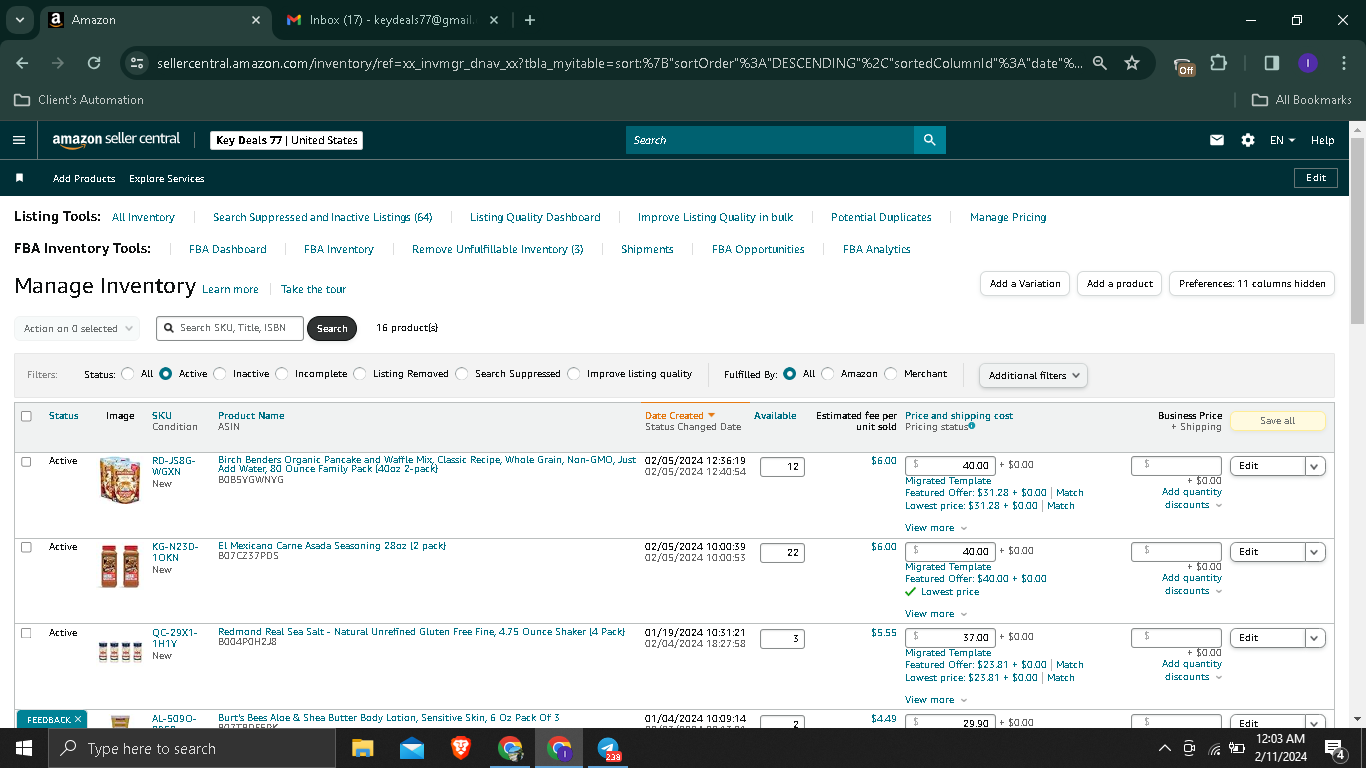The height and width of the screenshot is (768, 1366).
Task: Reload the page with the refresh icon
Action: tap(94, 63)
